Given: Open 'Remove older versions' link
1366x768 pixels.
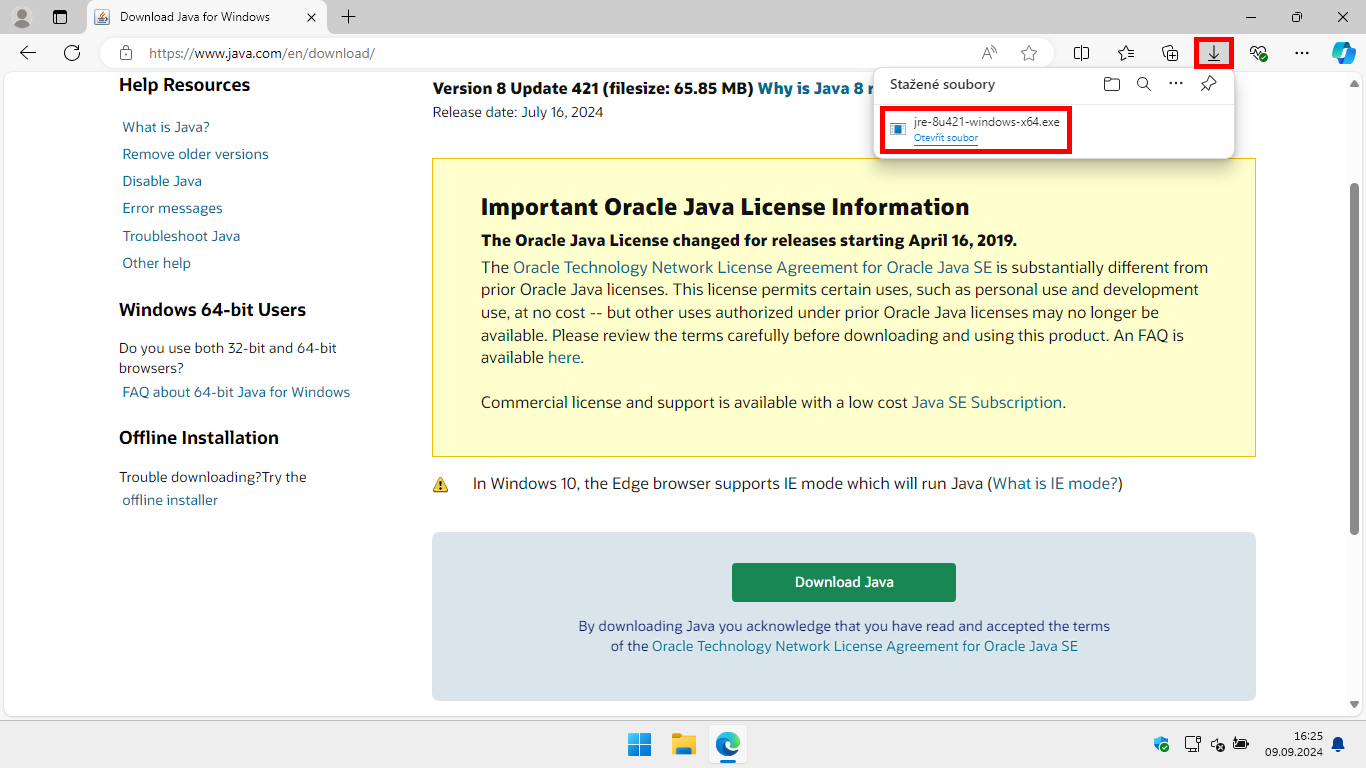Looking at the screenshot, I should pyautogui.click(x=195, y=154).
